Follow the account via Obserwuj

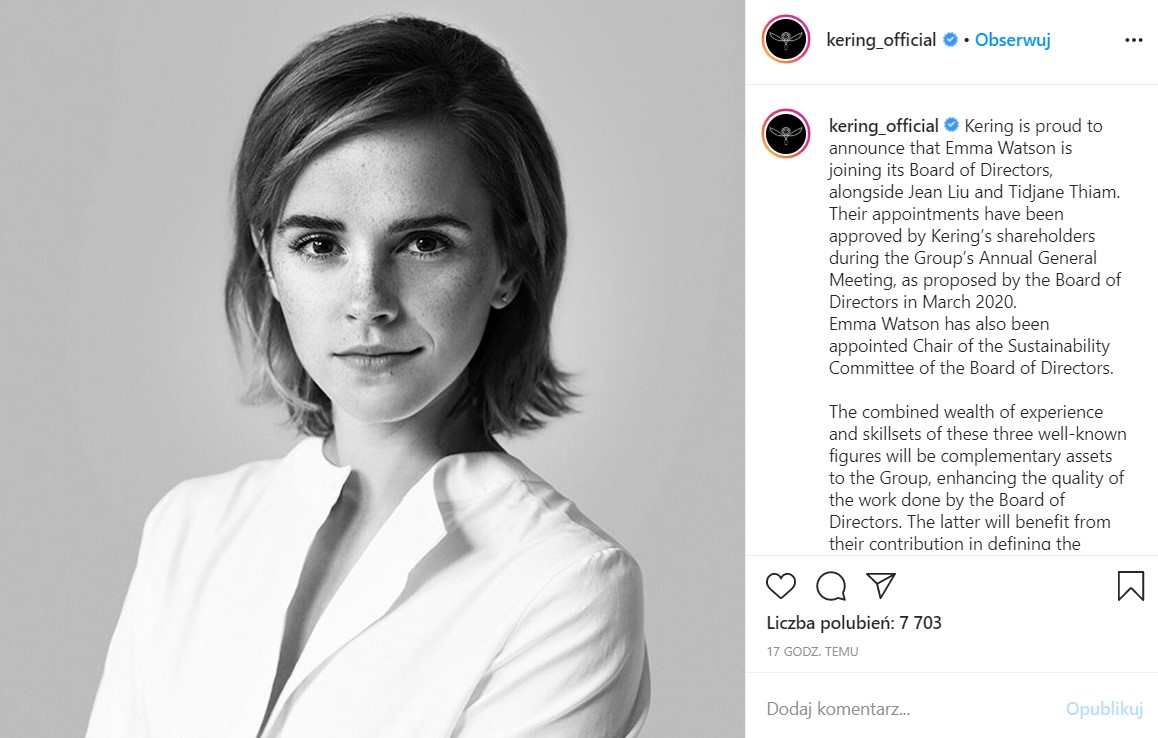(1012, 41)
